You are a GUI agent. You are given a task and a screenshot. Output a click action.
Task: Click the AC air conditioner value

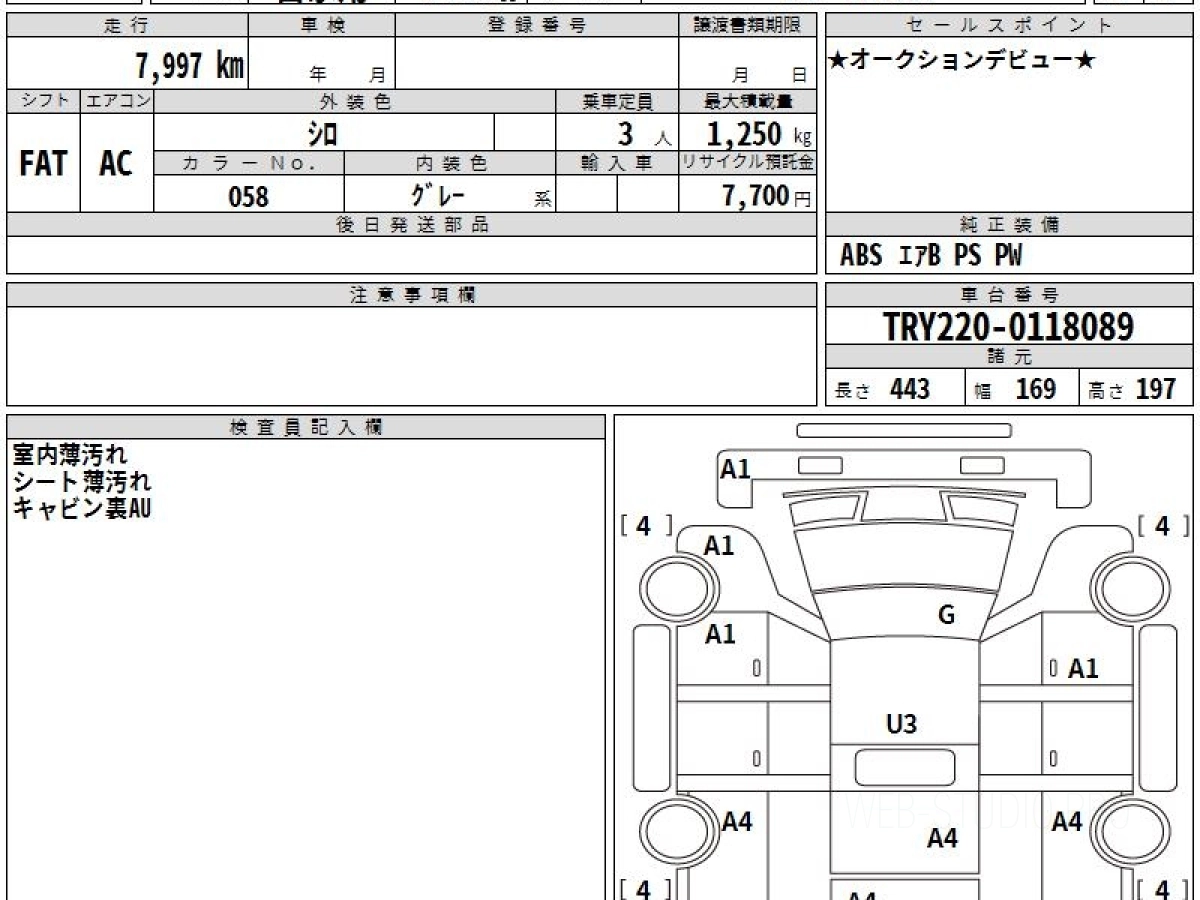[116, 163]
